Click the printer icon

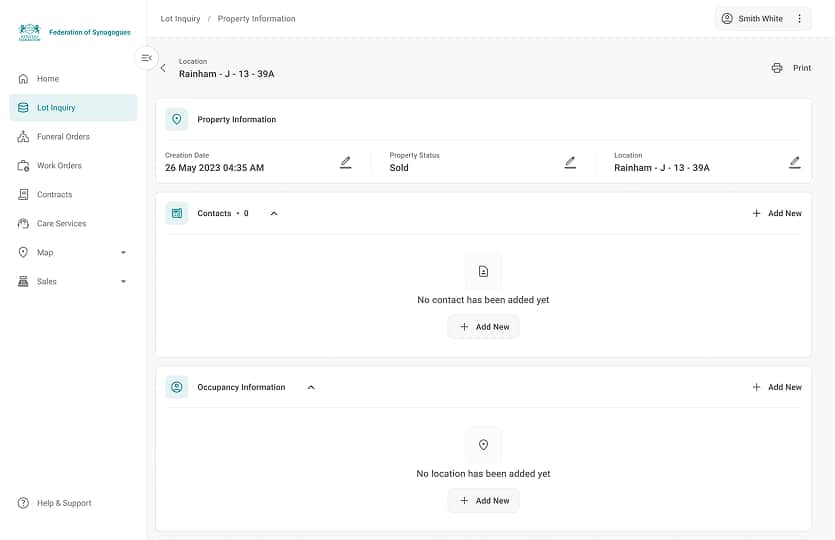[x=777, y=68]
